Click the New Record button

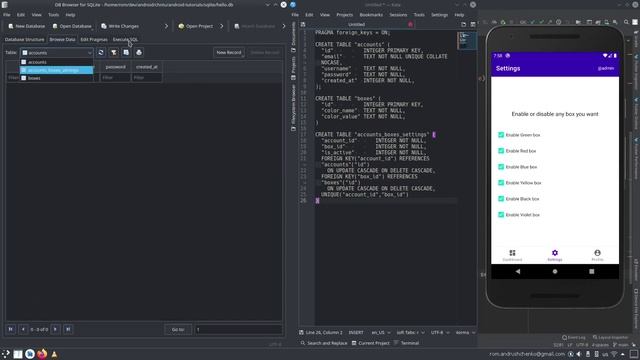click(x=229, y=53)
